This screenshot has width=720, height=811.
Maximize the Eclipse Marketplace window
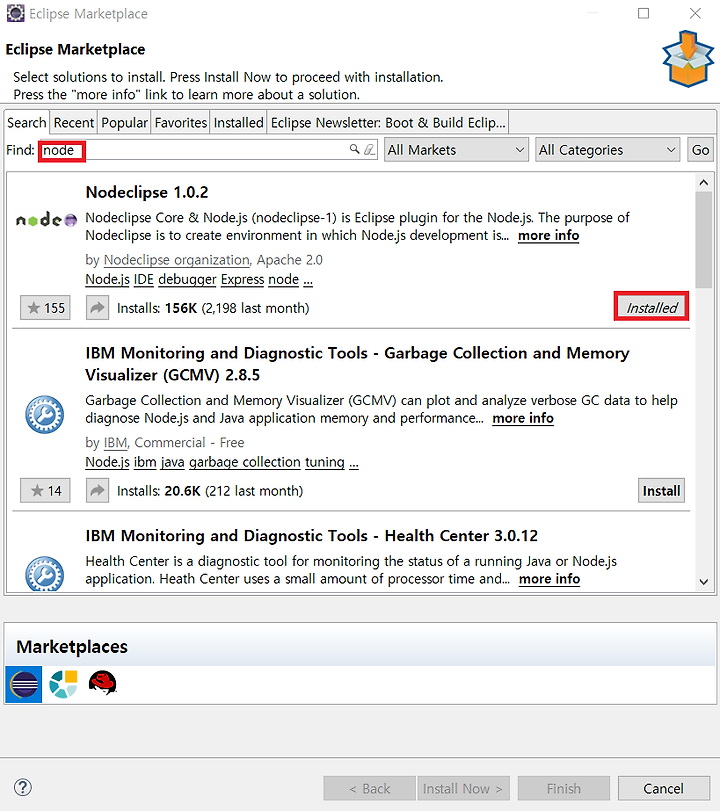(x=643, y=13)
